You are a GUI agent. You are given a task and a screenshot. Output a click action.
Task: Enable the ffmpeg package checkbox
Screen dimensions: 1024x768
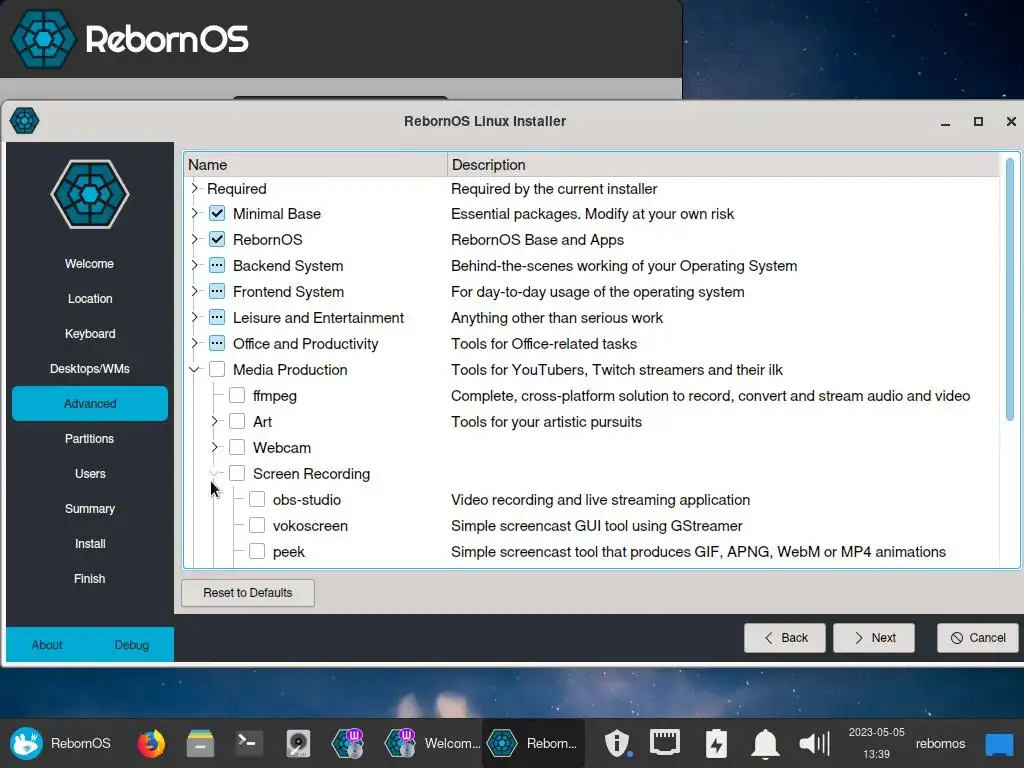(237, 396)
